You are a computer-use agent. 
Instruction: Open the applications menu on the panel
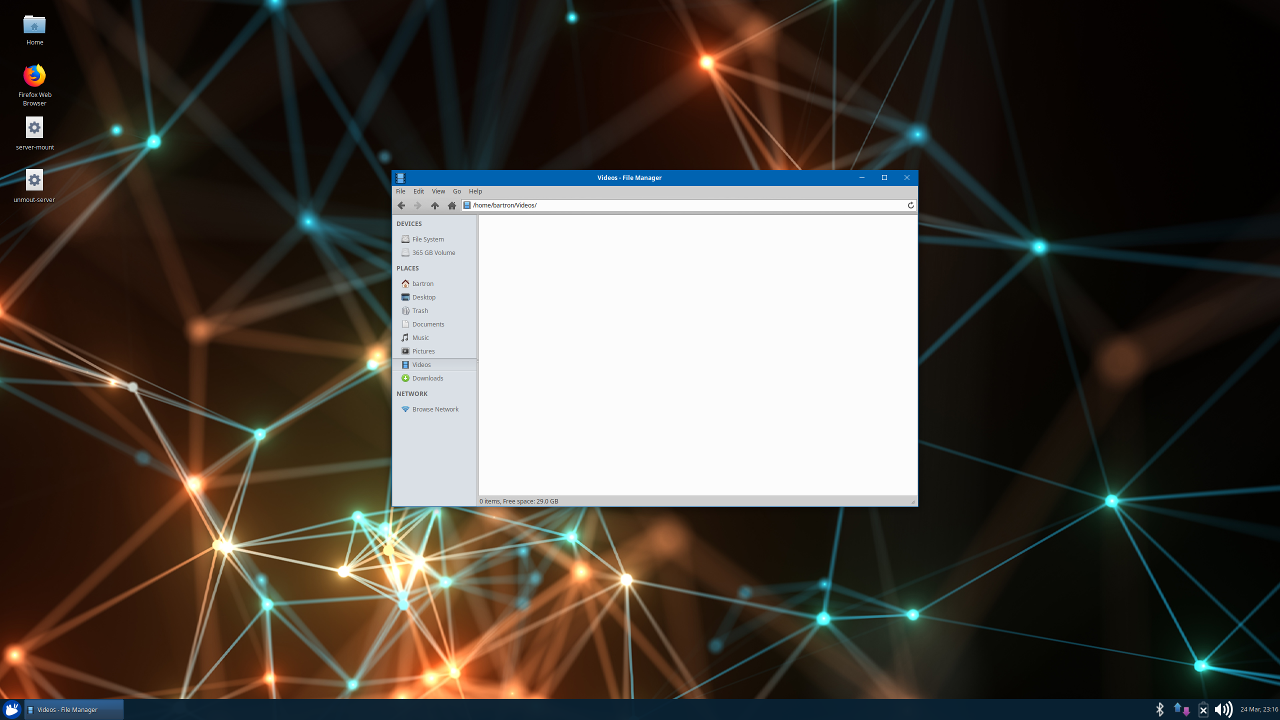point(12,710)
